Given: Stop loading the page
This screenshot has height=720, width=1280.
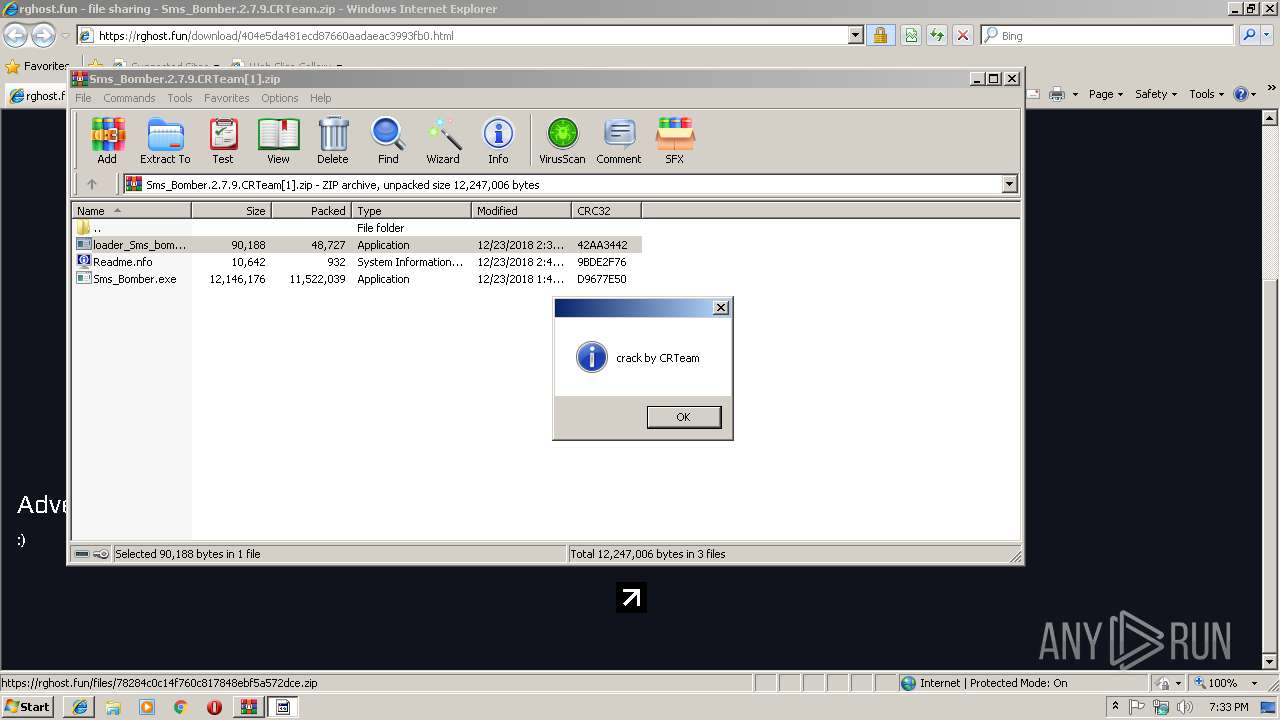Looking at the screenshot, I should [x=962, y=36].
